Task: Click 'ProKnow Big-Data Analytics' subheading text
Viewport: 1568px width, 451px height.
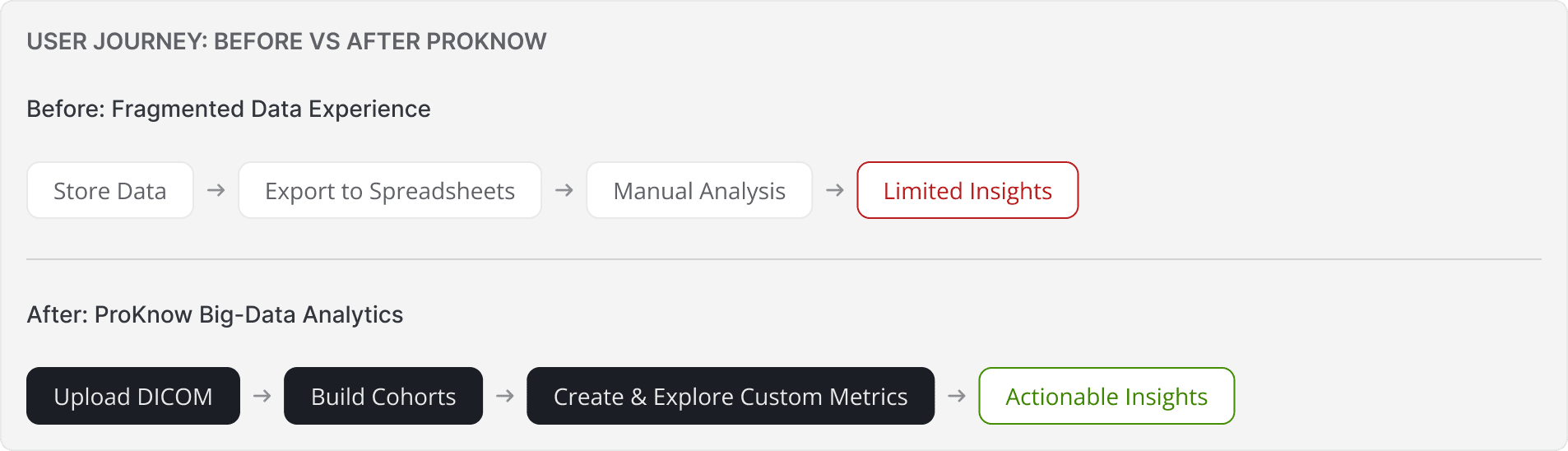Action: (248, 314)
